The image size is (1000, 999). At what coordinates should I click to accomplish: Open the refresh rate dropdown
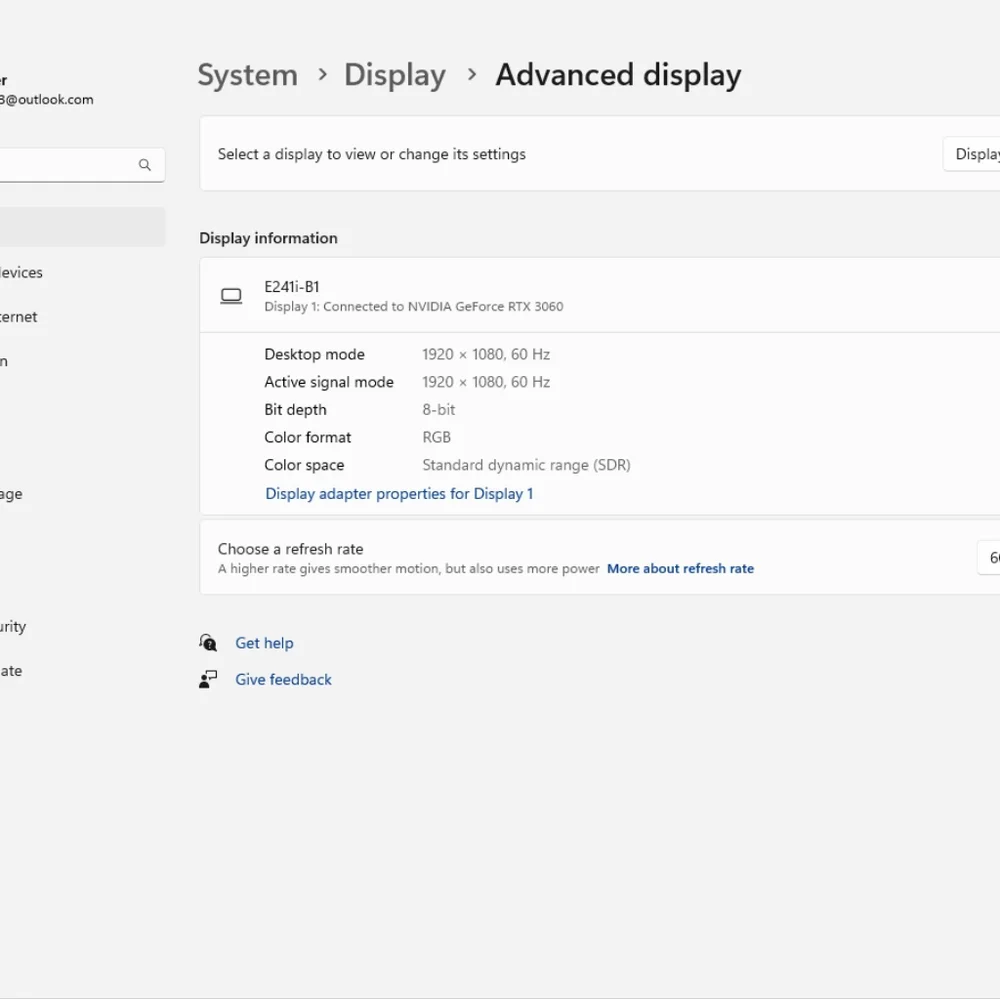tap(989, 558)
